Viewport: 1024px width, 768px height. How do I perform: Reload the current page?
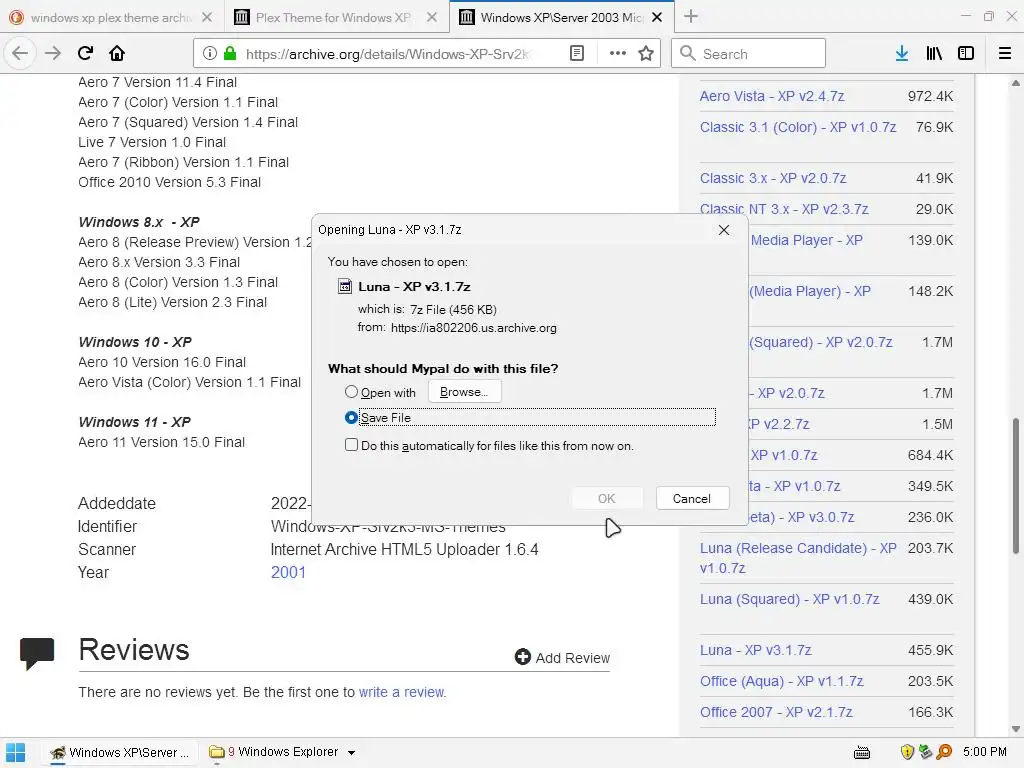point(86,54)
